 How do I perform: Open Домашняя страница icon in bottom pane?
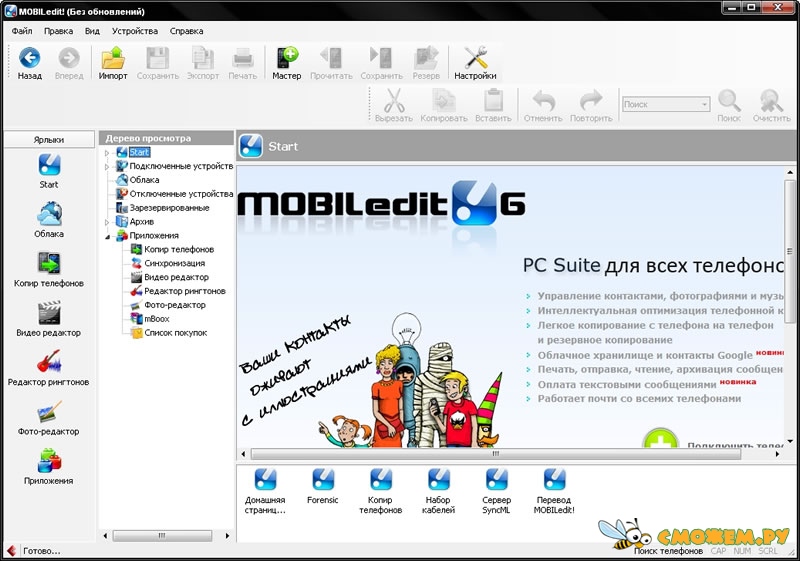click(265, 479)
